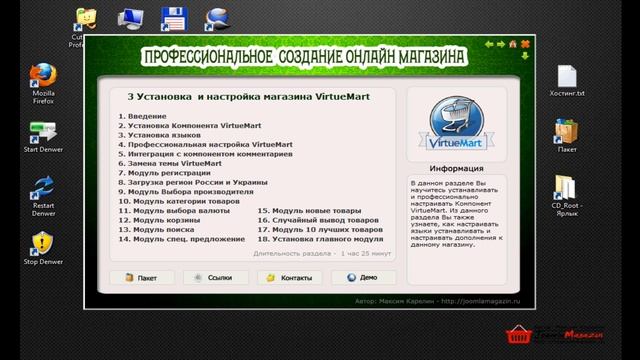This screenshot has height=360, width=640.
Task: Click the Ссылки button
Action: pyautogui.click(x=216, y=278)
